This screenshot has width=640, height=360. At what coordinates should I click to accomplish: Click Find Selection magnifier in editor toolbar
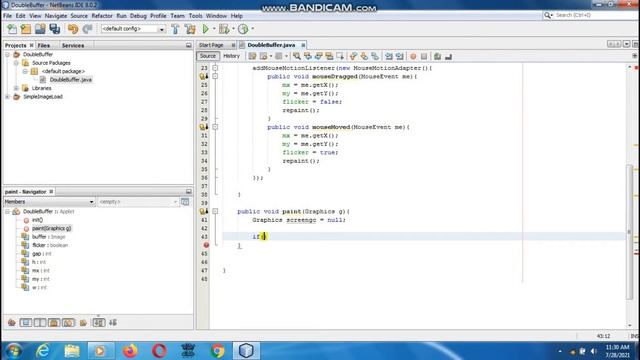click(x=297, y=56)
